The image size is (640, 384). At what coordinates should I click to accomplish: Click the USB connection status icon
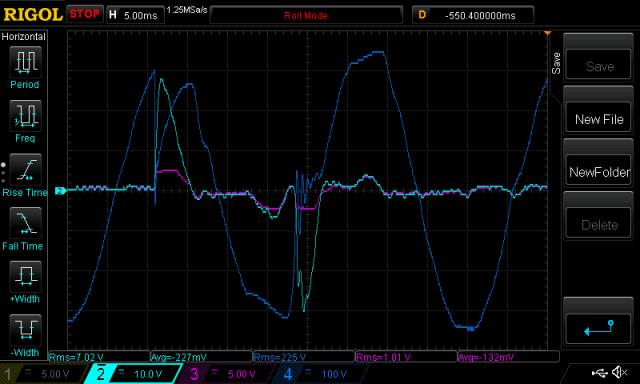[x=600, y=373]
